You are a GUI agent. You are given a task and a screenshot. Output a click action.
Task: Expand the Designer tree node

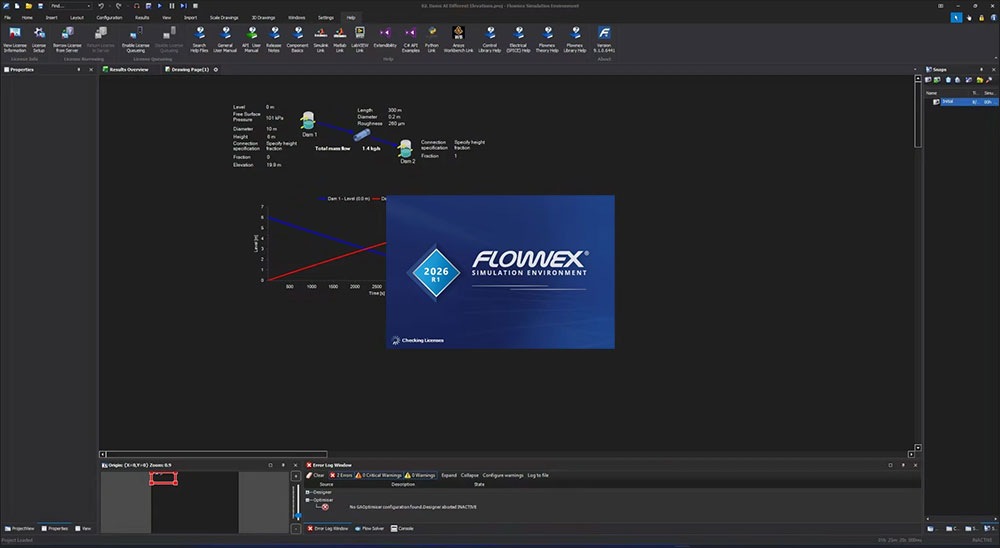(x=307, y=492)
